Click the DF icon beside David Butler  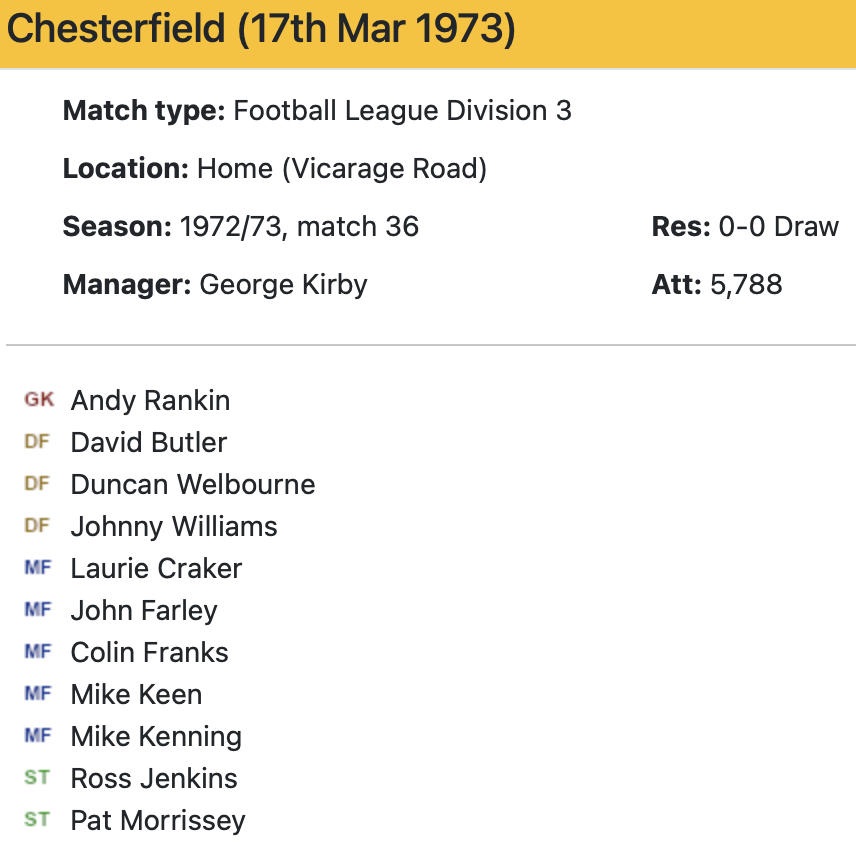pos(37,442)
